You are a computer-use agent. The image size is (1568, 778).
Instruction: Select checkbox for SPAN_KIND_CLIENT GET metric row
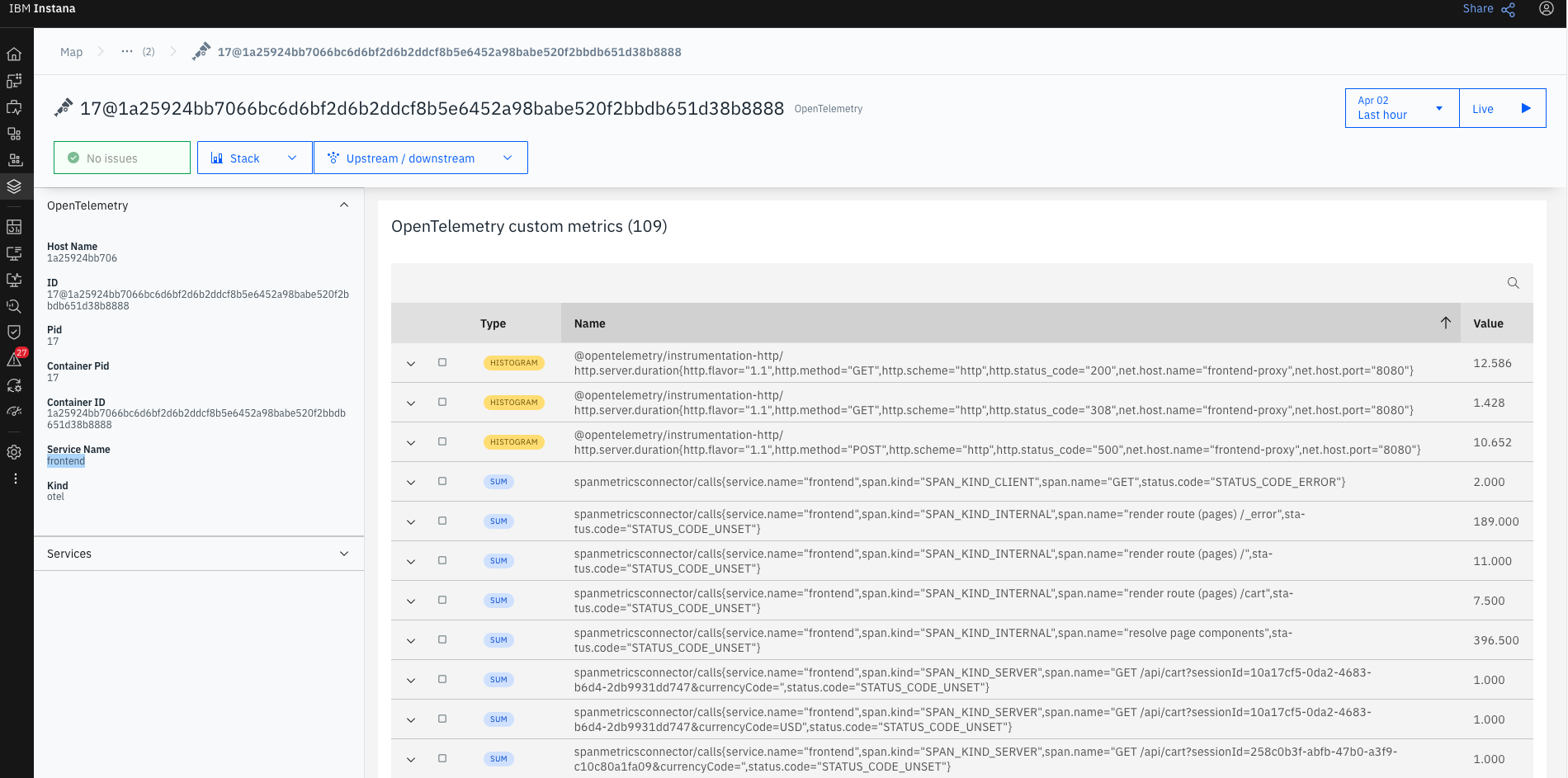coord(442,482)
